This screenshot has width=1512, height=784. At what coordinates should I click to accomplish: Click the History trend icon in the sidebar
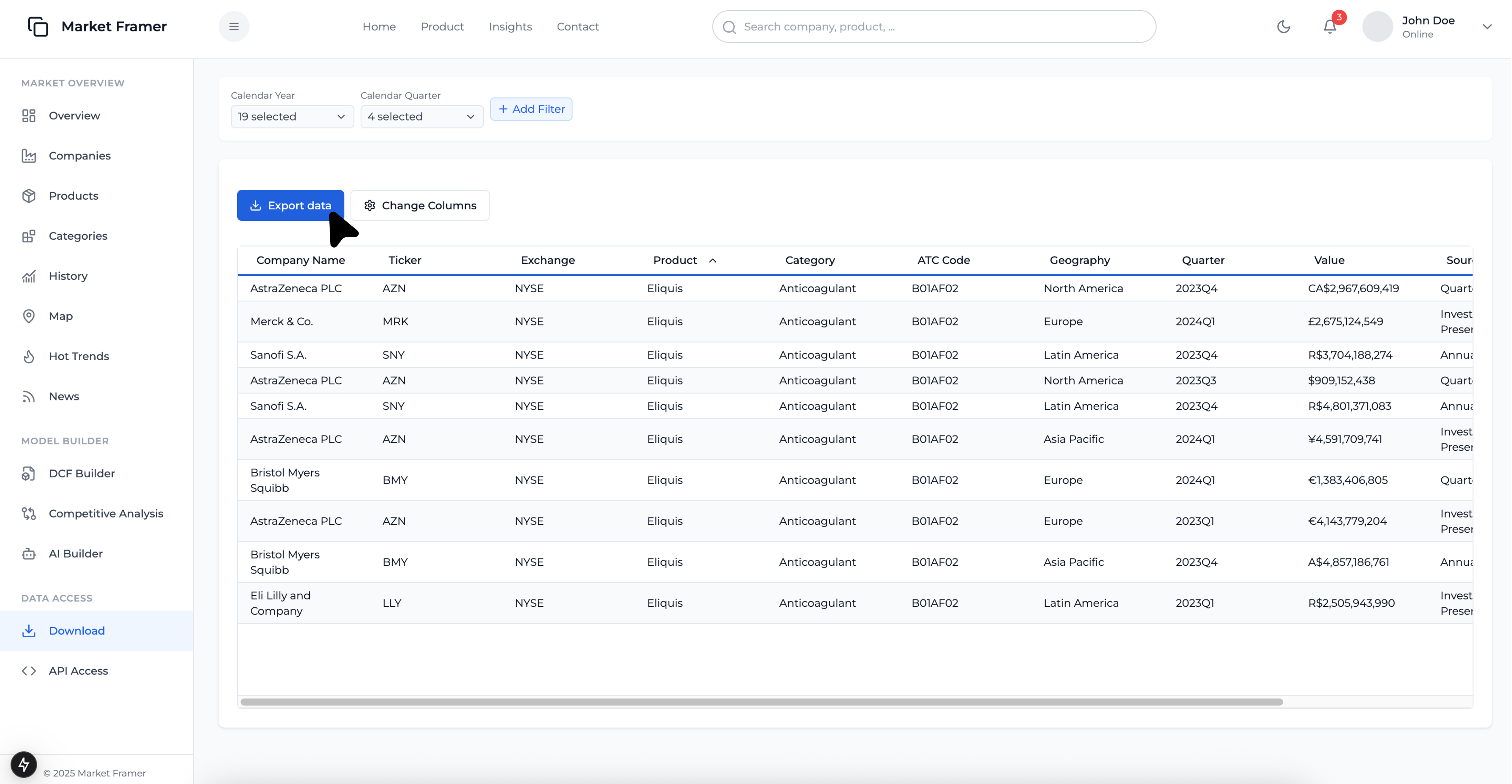(x=29, y=276)
